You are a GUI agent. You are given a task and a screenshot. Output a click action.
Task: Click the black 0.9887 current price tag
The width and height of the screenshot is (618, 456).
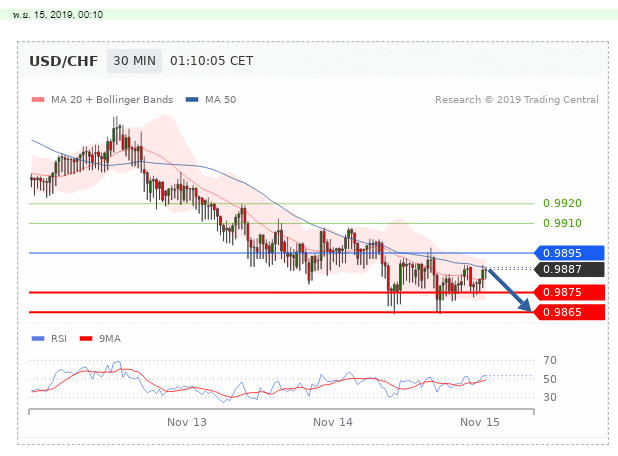click(570, 269)
